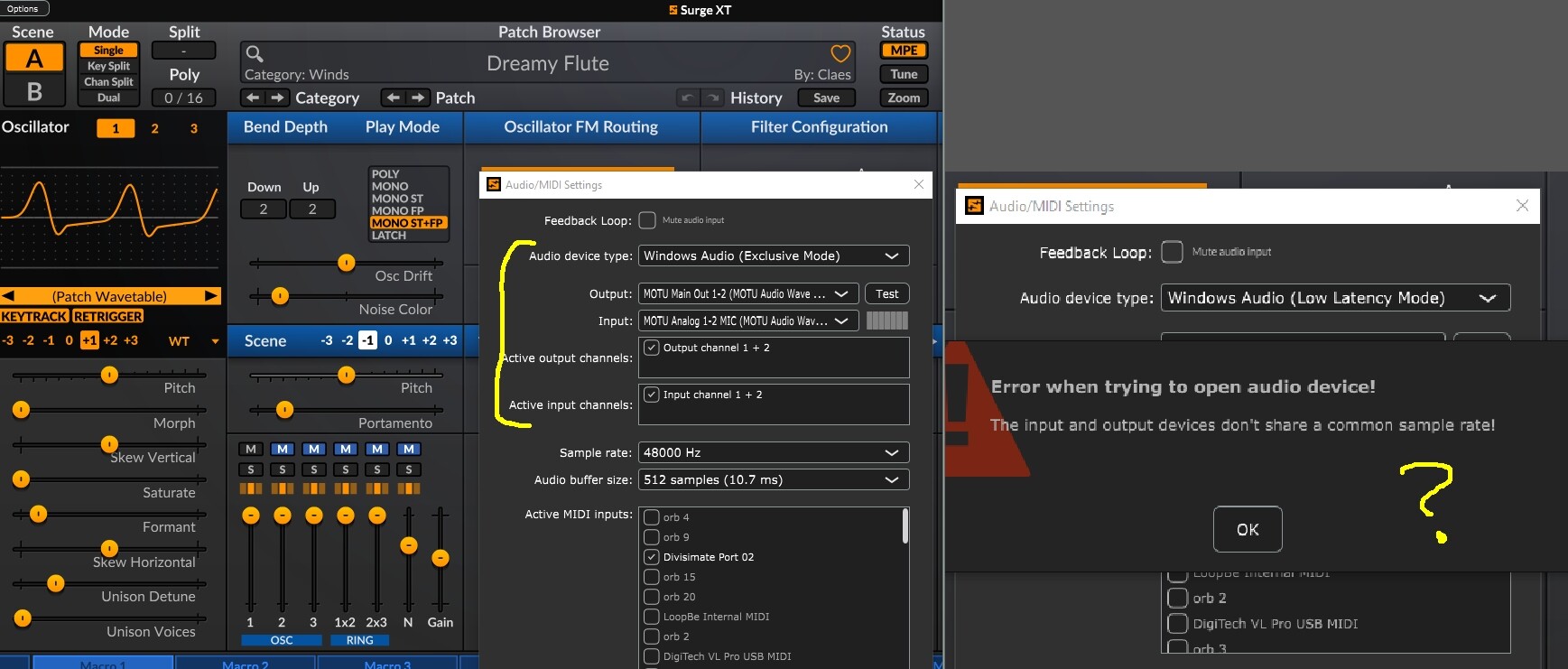Solo oscillator 3 in the mixer
The height and width of the screenshot is (669, 1568).
313,469
